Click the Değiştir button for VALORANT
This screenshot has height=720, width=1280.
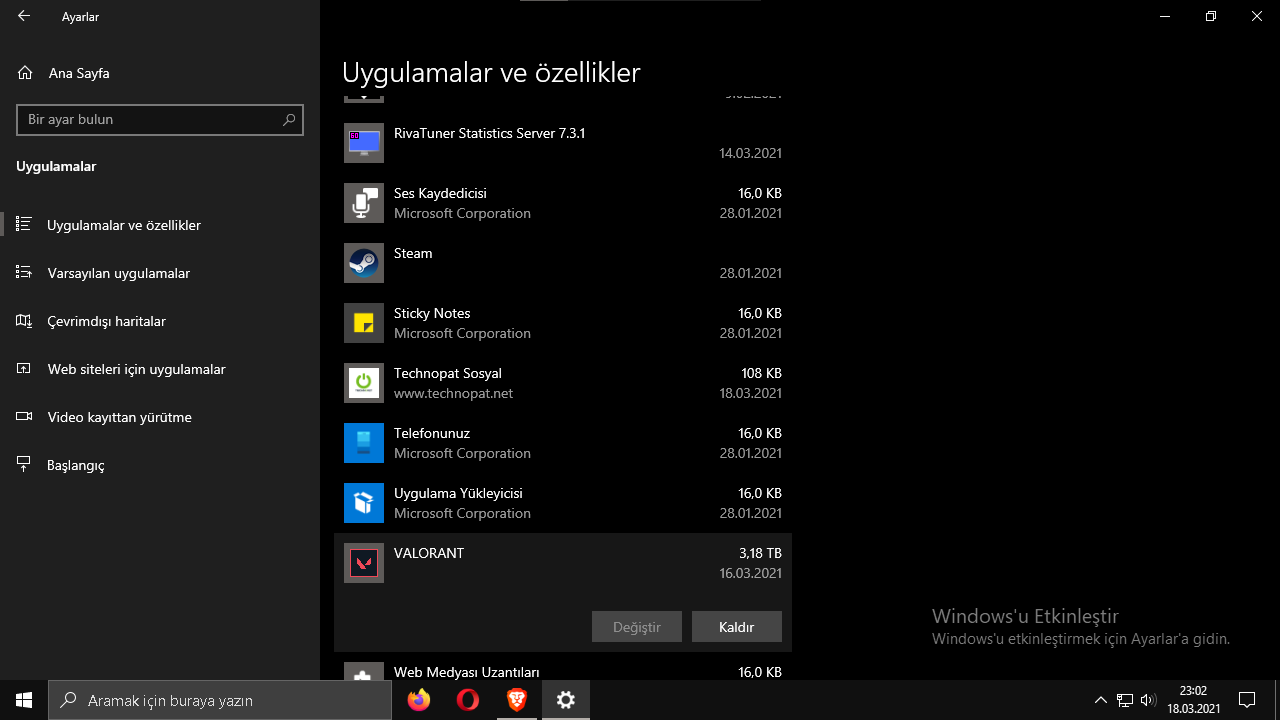pos(637,627)
